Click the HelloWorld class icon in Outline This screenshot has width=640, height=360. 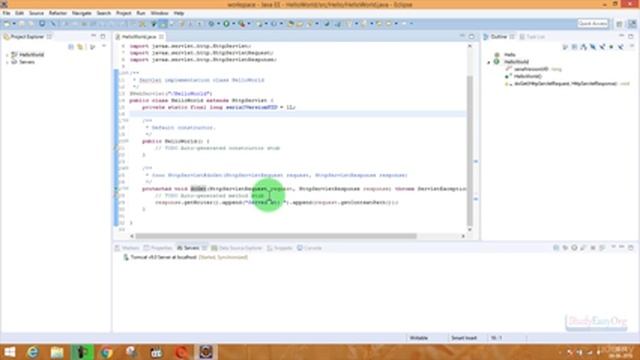point(497,62)
